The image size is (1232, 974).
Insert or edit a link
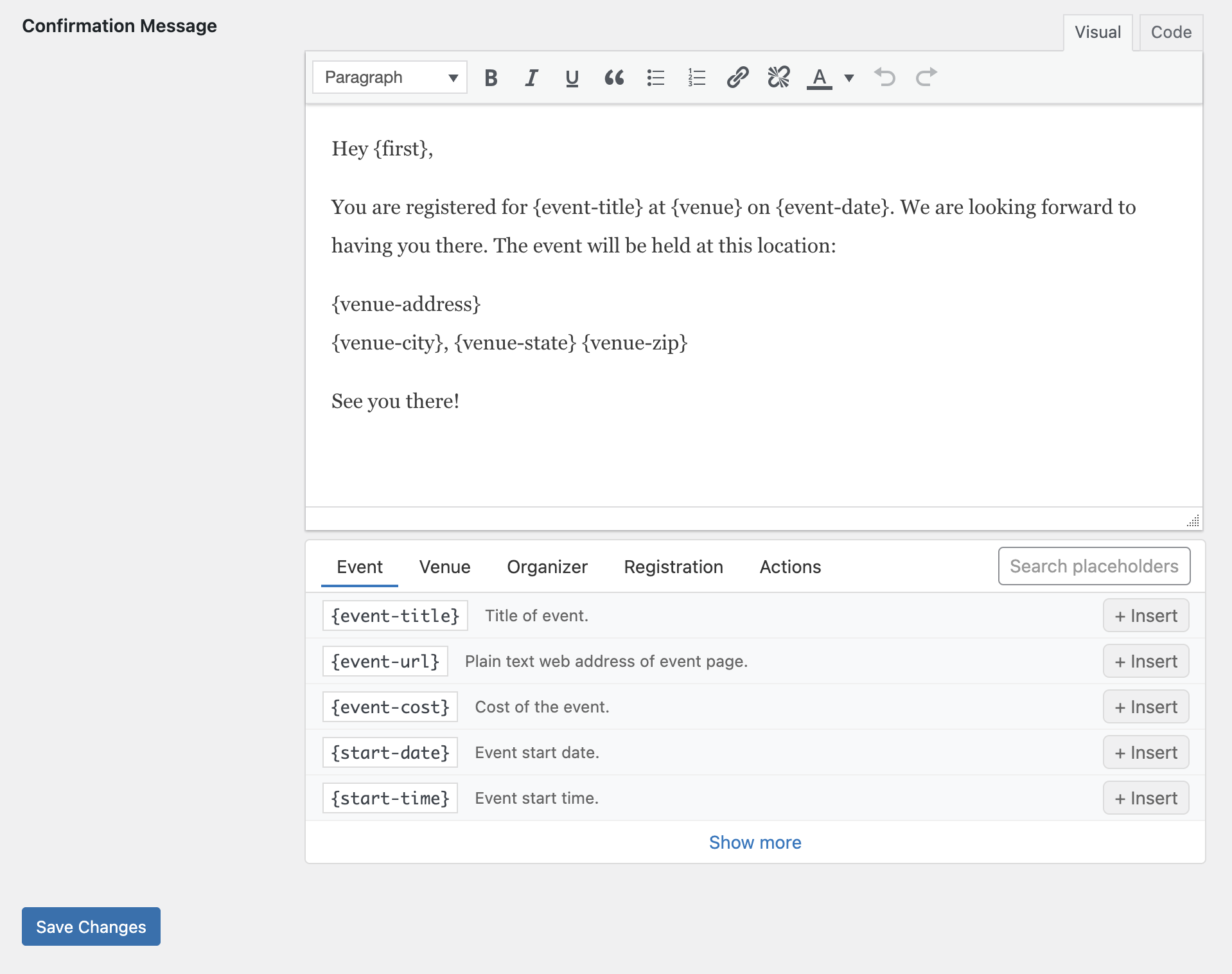737,78
